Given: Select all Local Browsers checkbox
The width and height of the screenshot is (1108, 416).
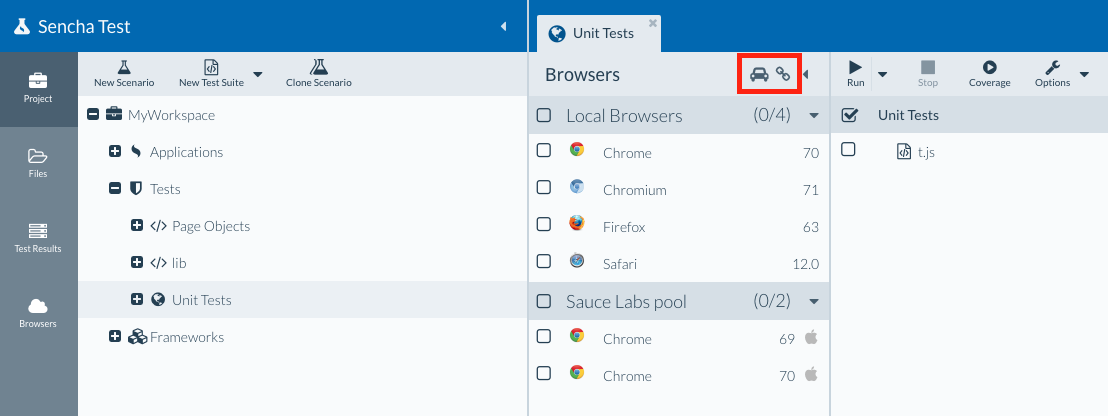Looking at the screenshot, I should [x=544, y=115].
